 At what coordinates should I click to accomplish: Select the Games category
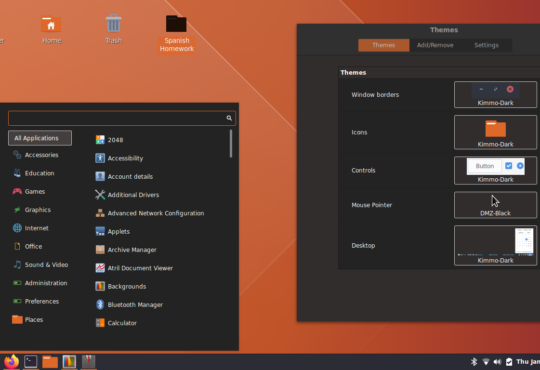29,192
